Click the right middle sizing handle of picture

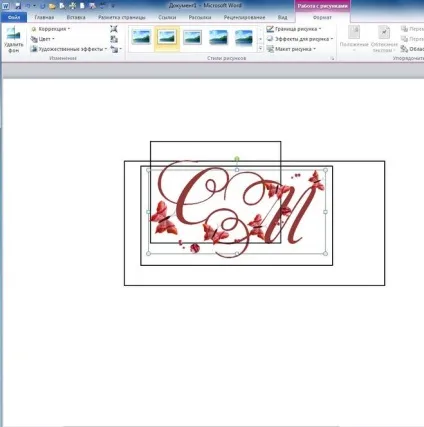click(x=325, y=212)
